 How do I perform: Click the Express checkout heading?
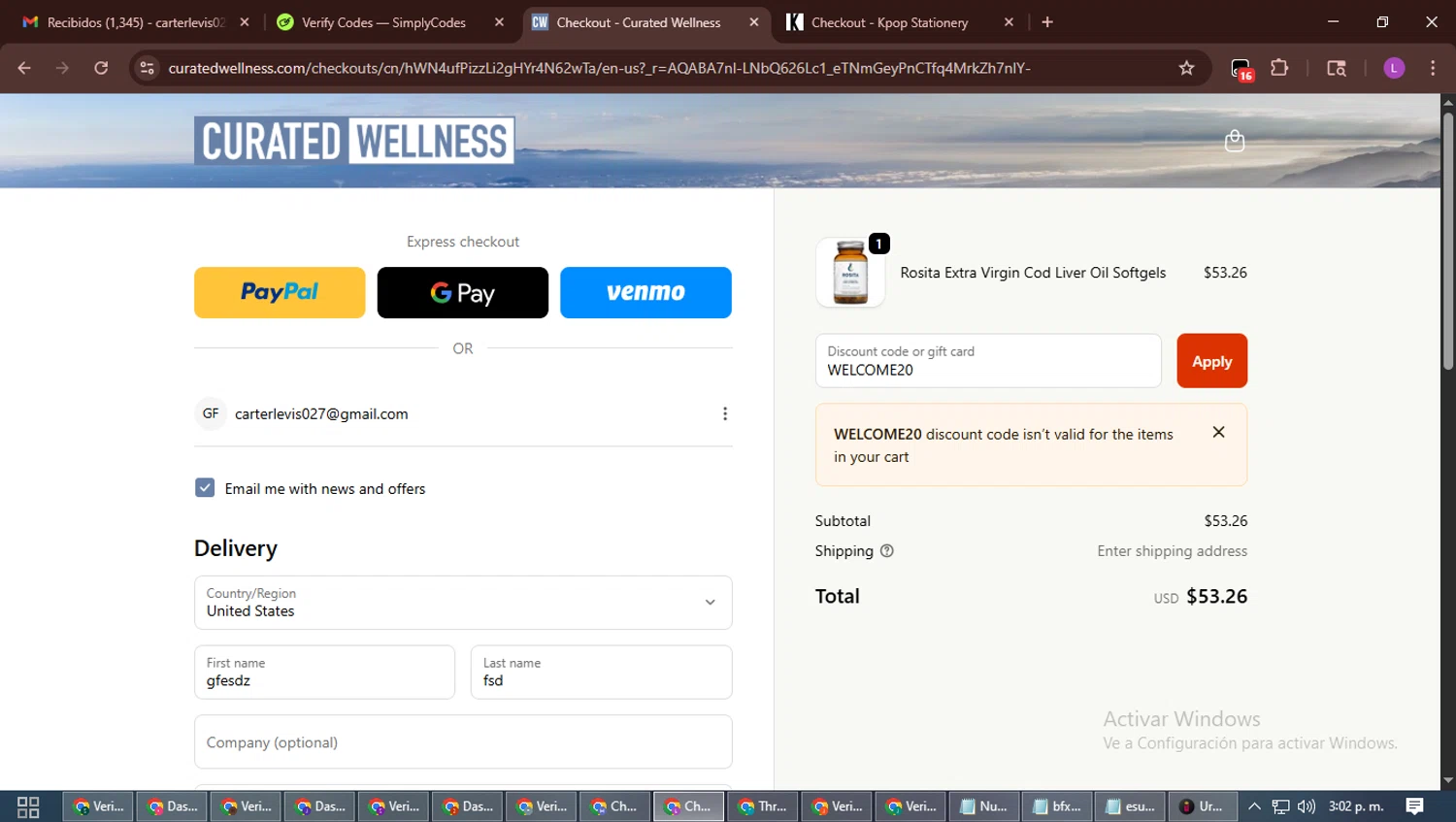tap(463, 242)
